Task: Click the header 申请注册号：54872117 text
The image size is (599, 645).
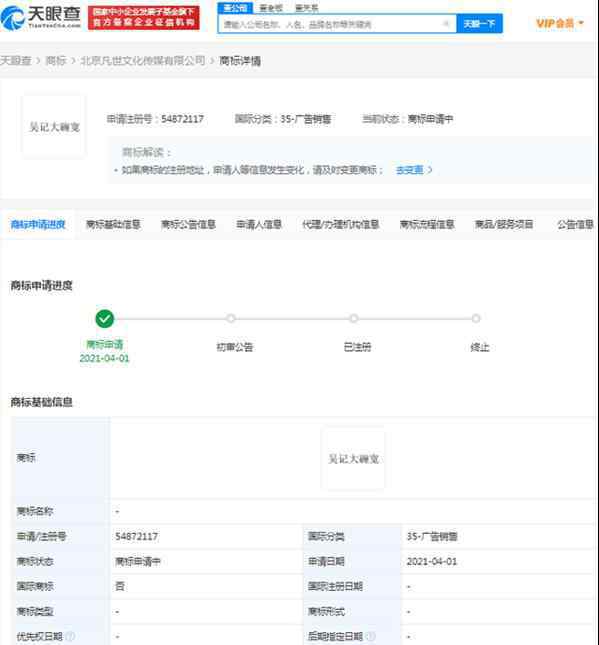Action: coord(155,119)
